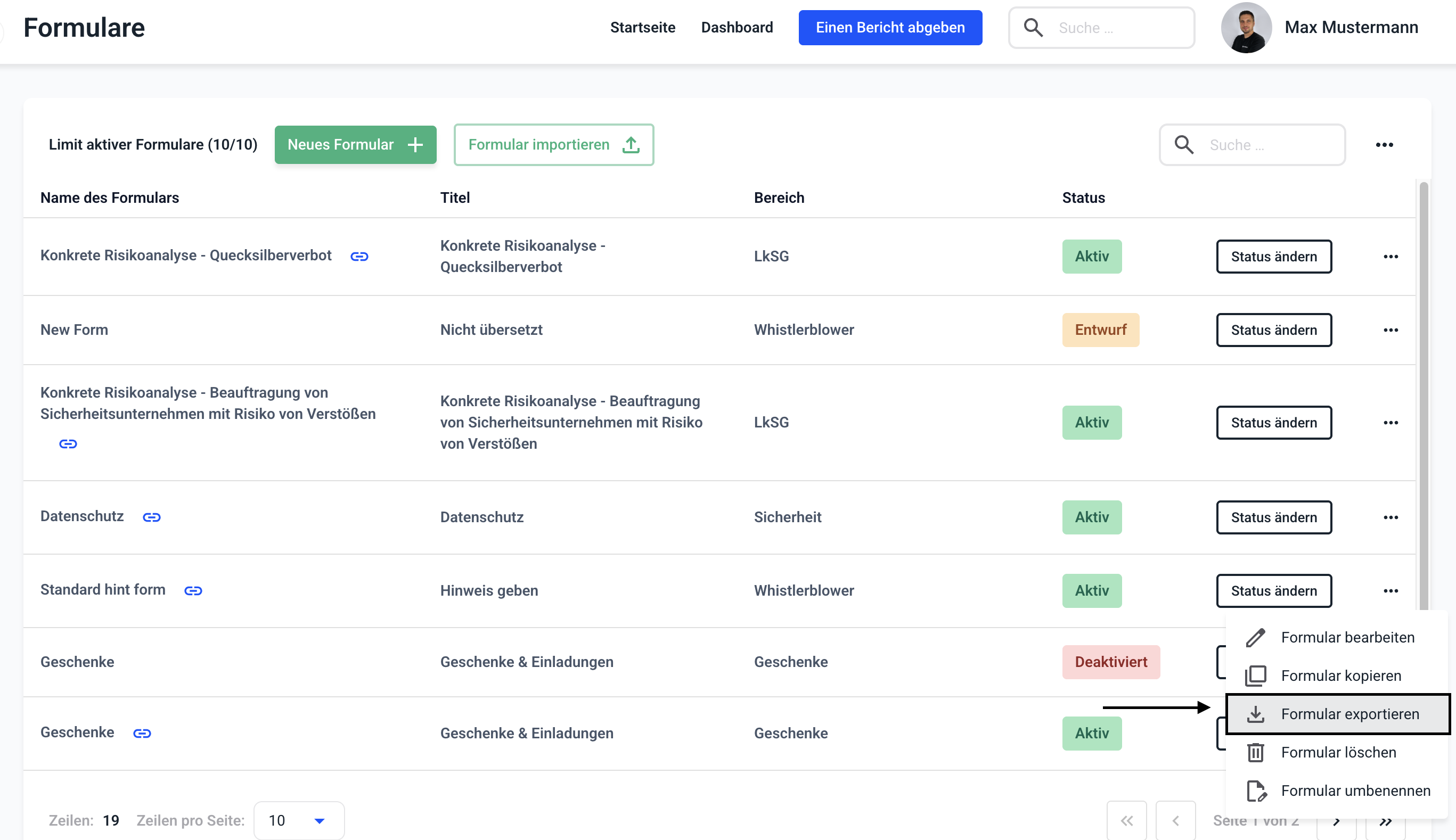1456x840 pixels.
Task: Open three-dot menu for New Form row
Action: [1390, 330]
